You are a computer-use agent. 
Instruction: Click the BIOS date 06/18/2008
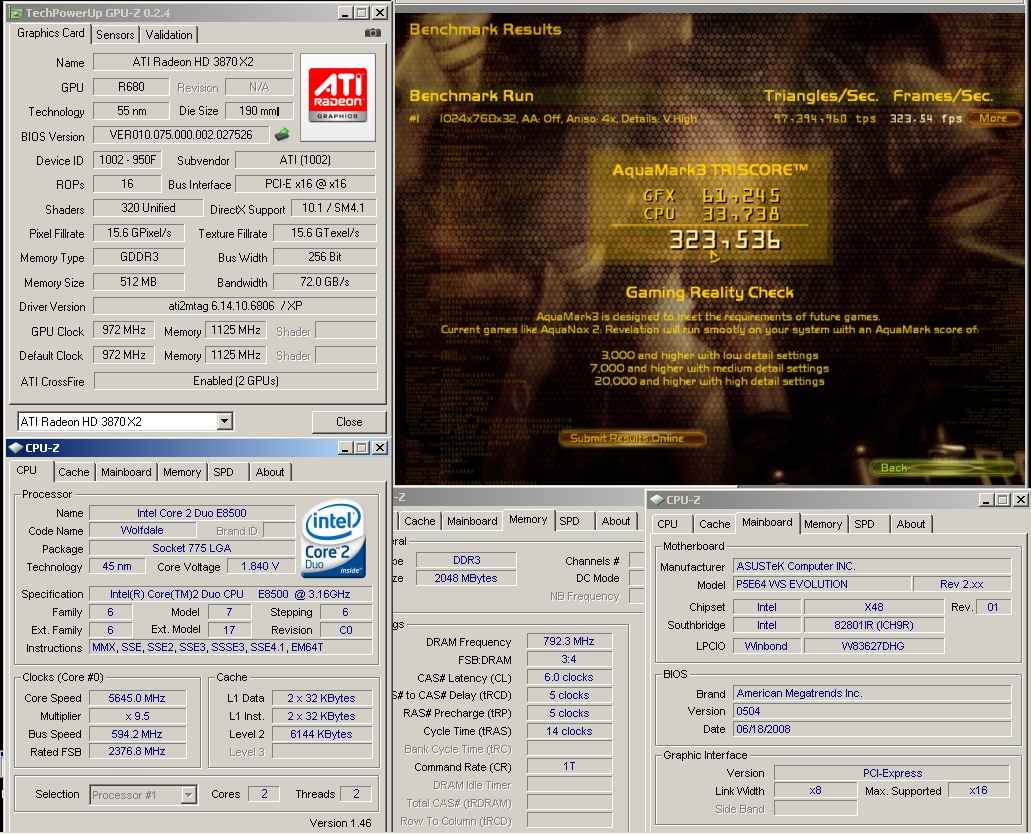click(x=872, y=729)
